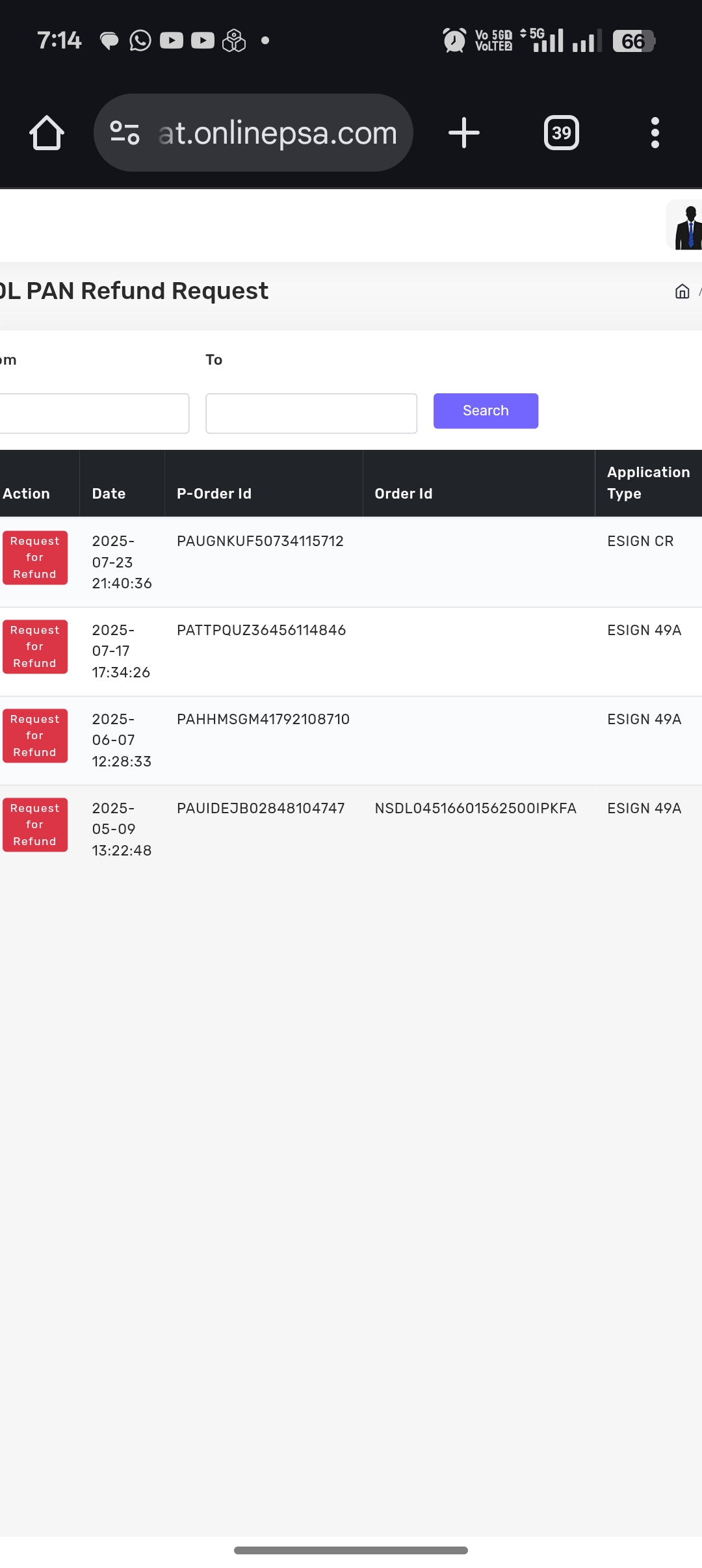The image size is (702, 1568).
Task: Tap the browser home icon
Action: [x=47, y=133]
